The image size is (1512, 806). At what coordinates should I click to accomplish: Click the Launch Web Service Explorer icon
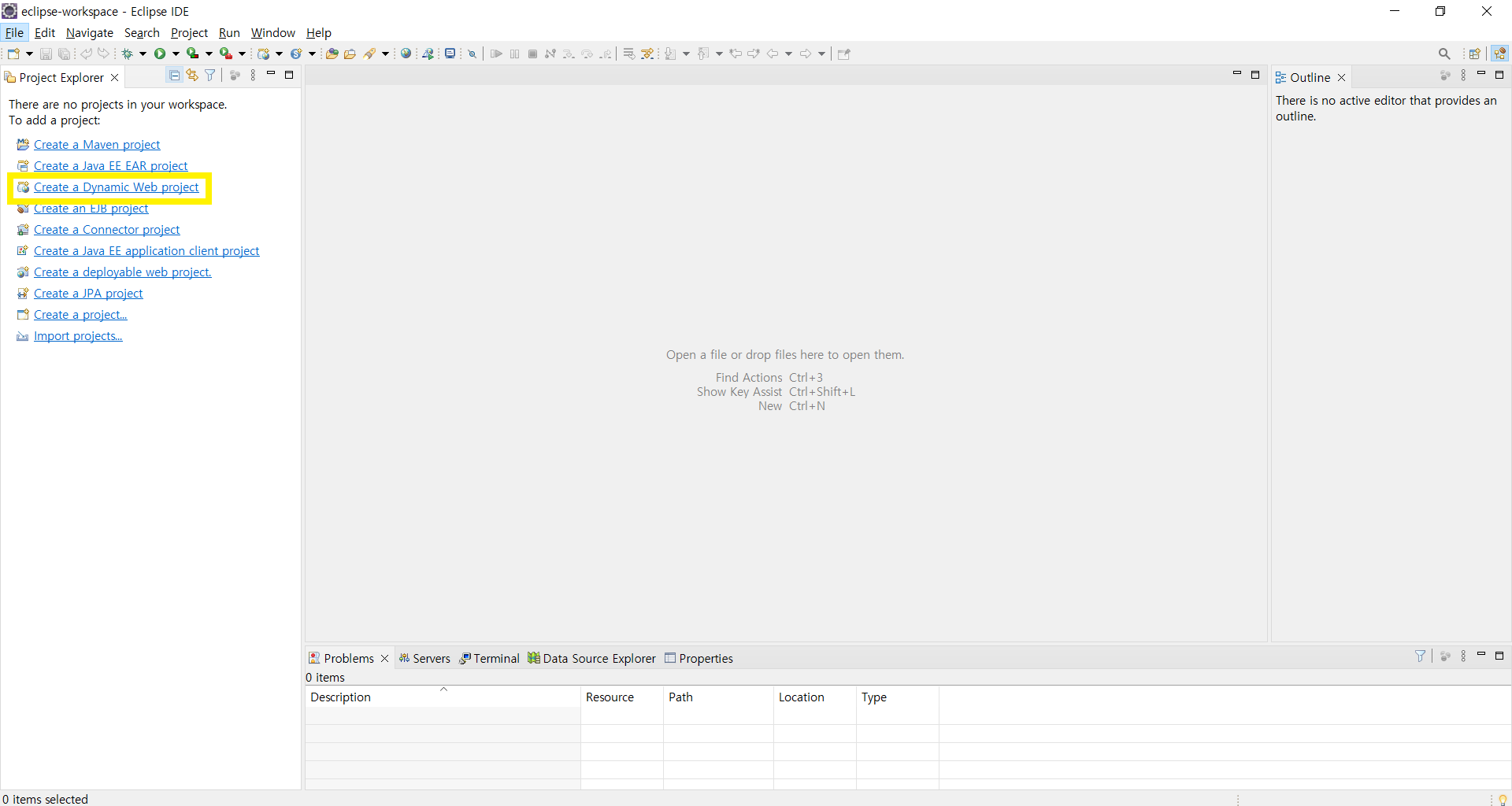428,54
